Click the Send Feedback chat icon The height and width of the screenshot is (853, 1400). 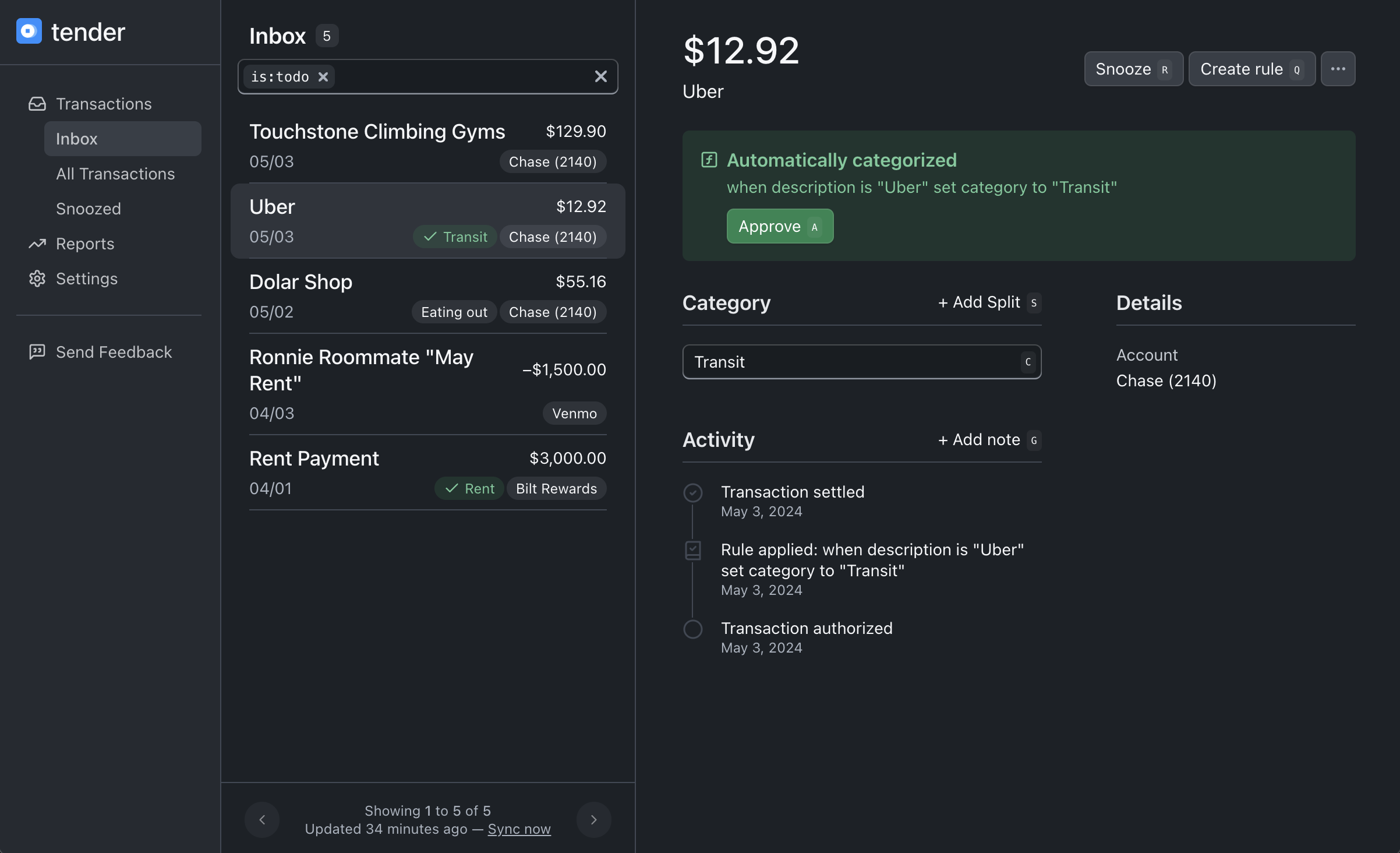[37, 352]
